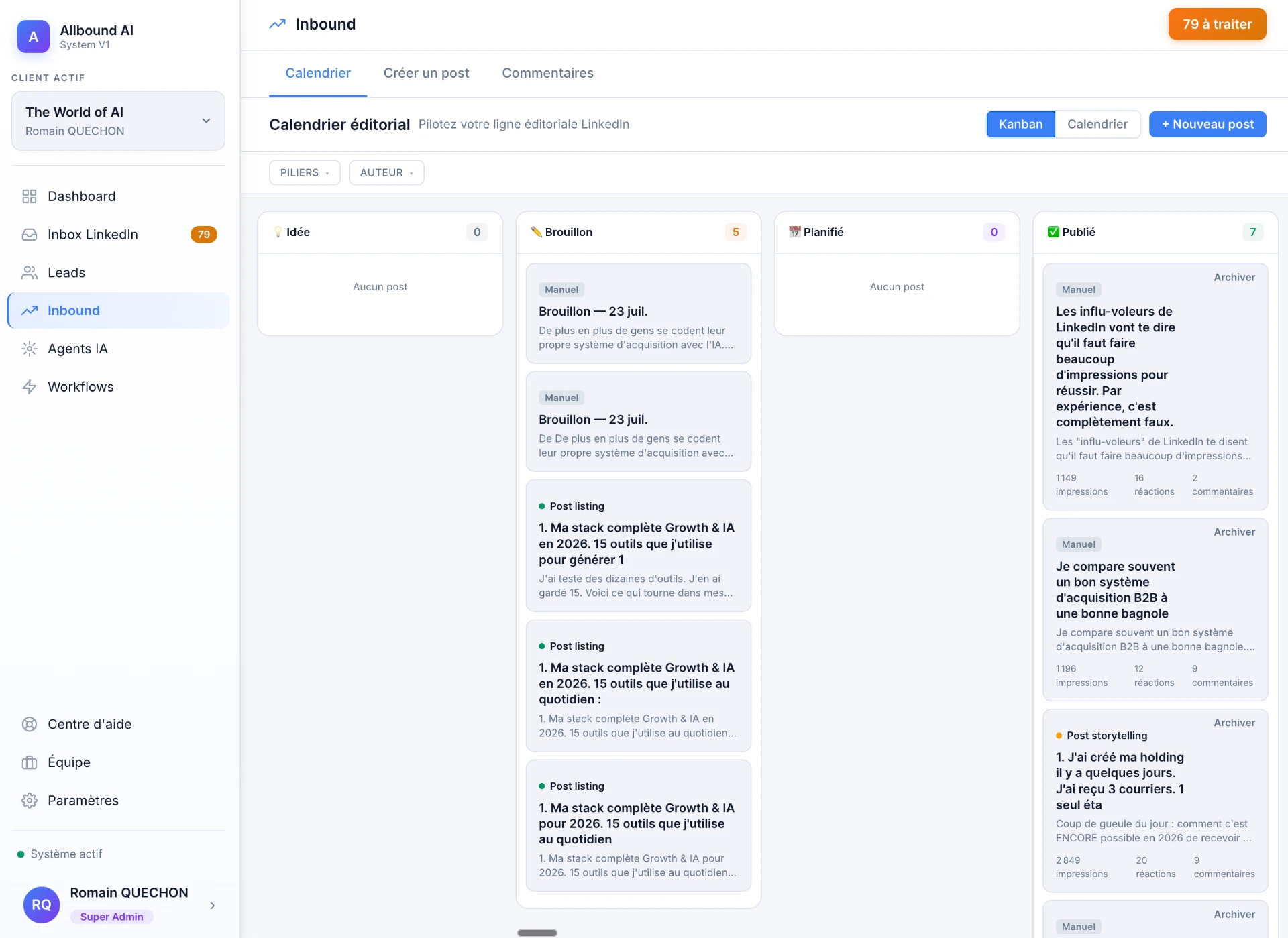
Task: Open Post listing card 'pour 2026'
Action: (x=638, y=825)
